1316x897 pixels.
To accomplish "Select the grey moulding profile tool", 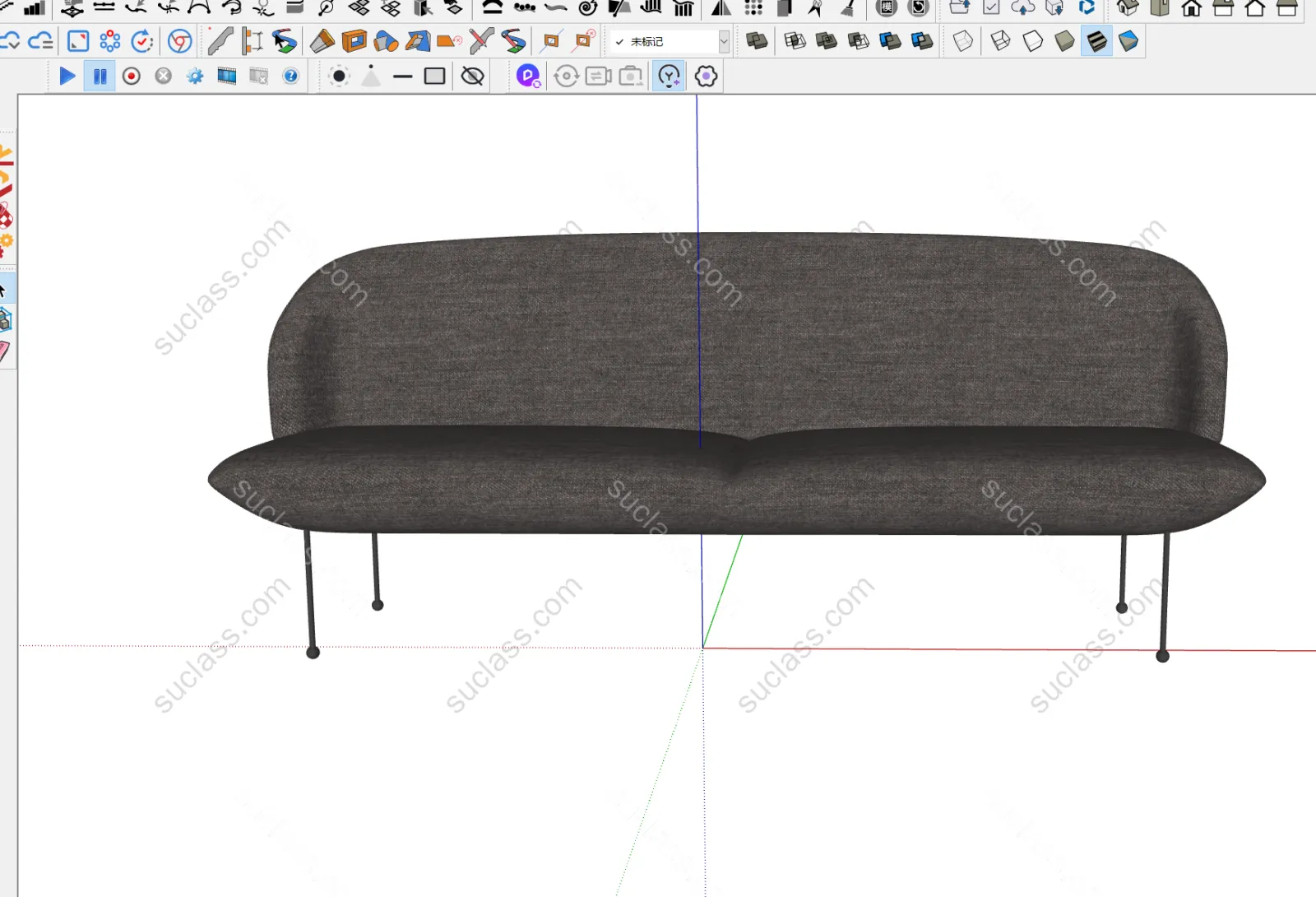I will pyautogui.click(x=220, y=41).
